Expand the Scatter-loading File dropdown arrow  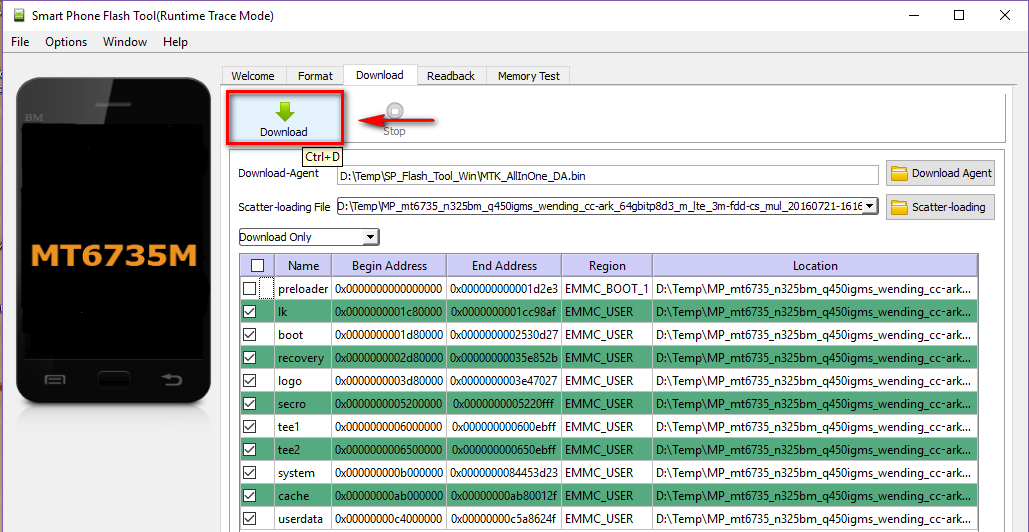coord(869,207)
